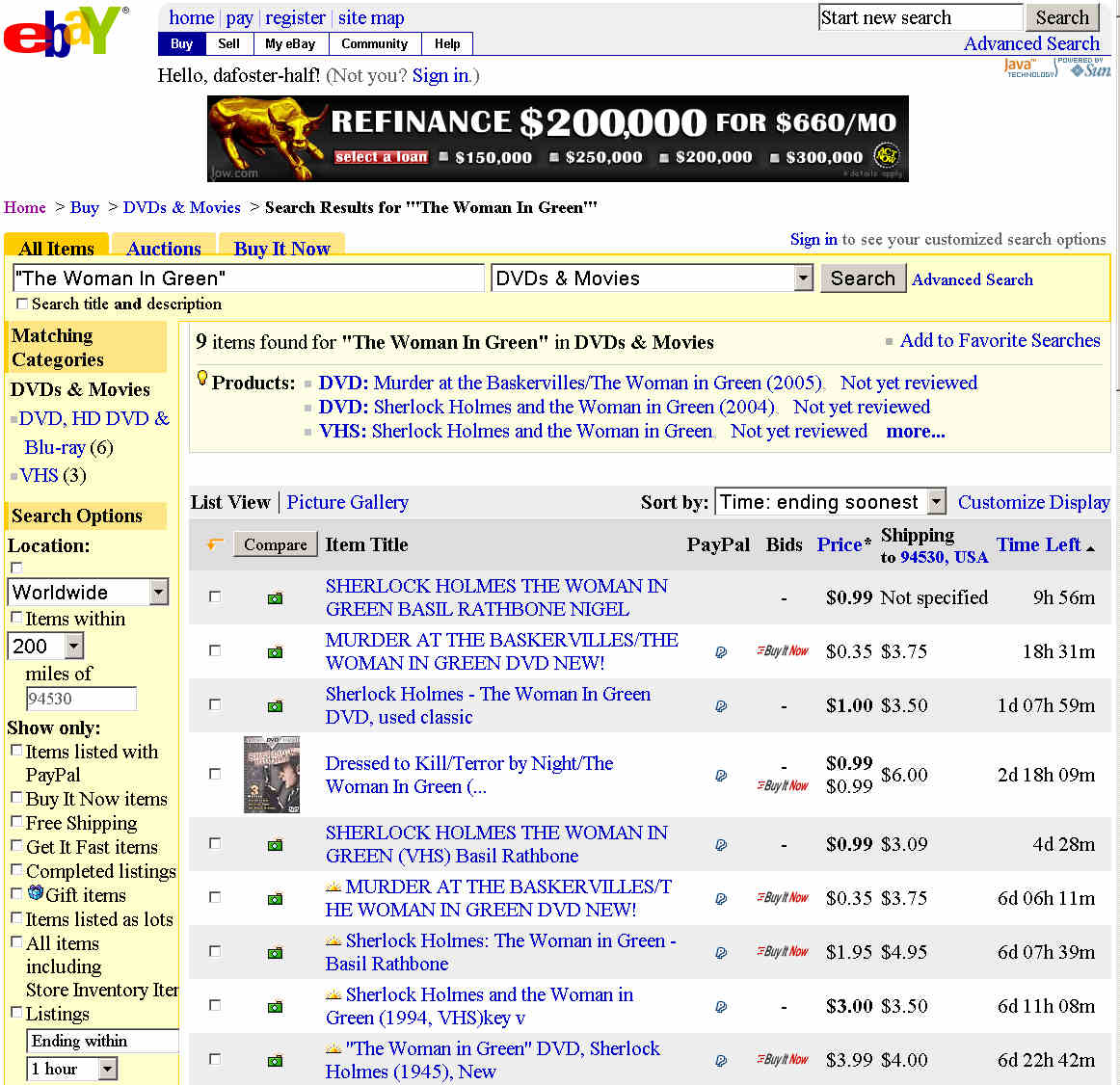
Task: Enable the Buy It Now items filter
Action: (x=15, y=798)
